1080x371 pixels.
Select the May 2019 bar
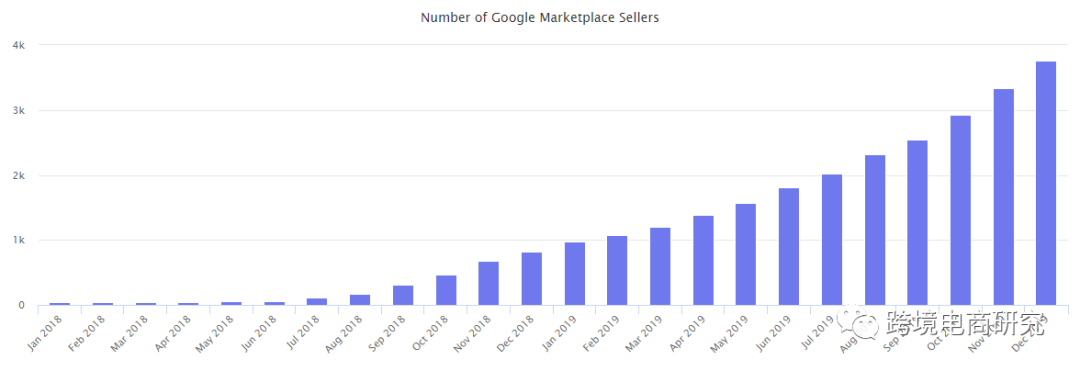coord(745,255)
